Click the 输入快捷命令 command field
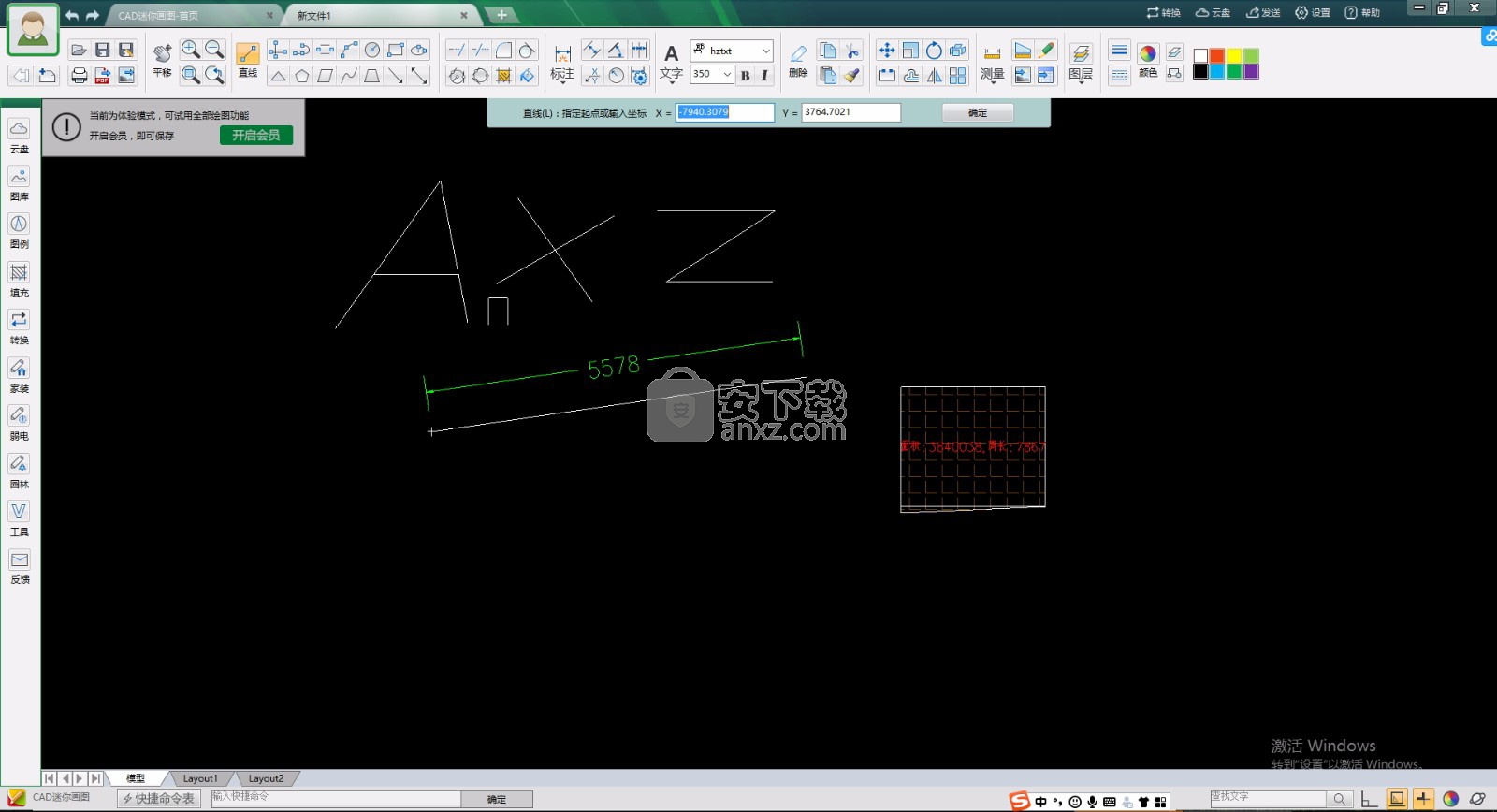The width and height of the screenshot is (1497, 812). pos(336,798)
